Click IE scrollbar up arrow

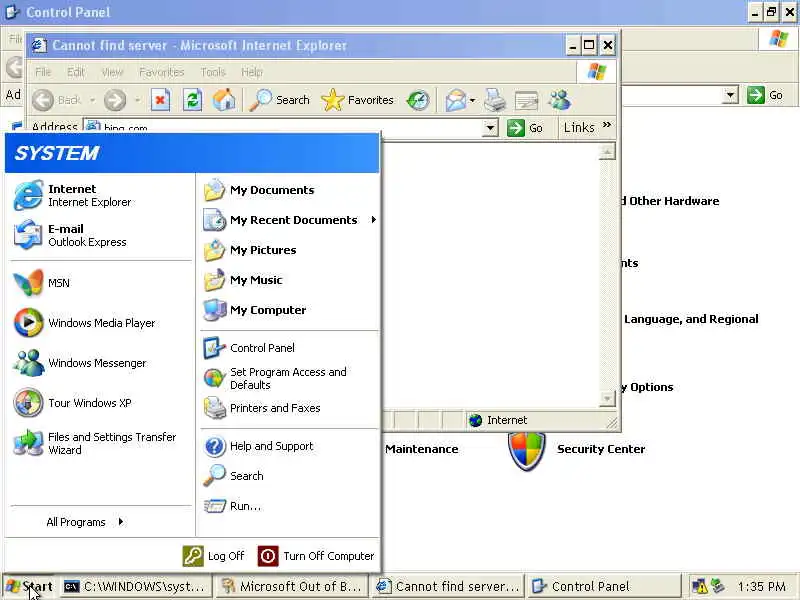(607, 152)
